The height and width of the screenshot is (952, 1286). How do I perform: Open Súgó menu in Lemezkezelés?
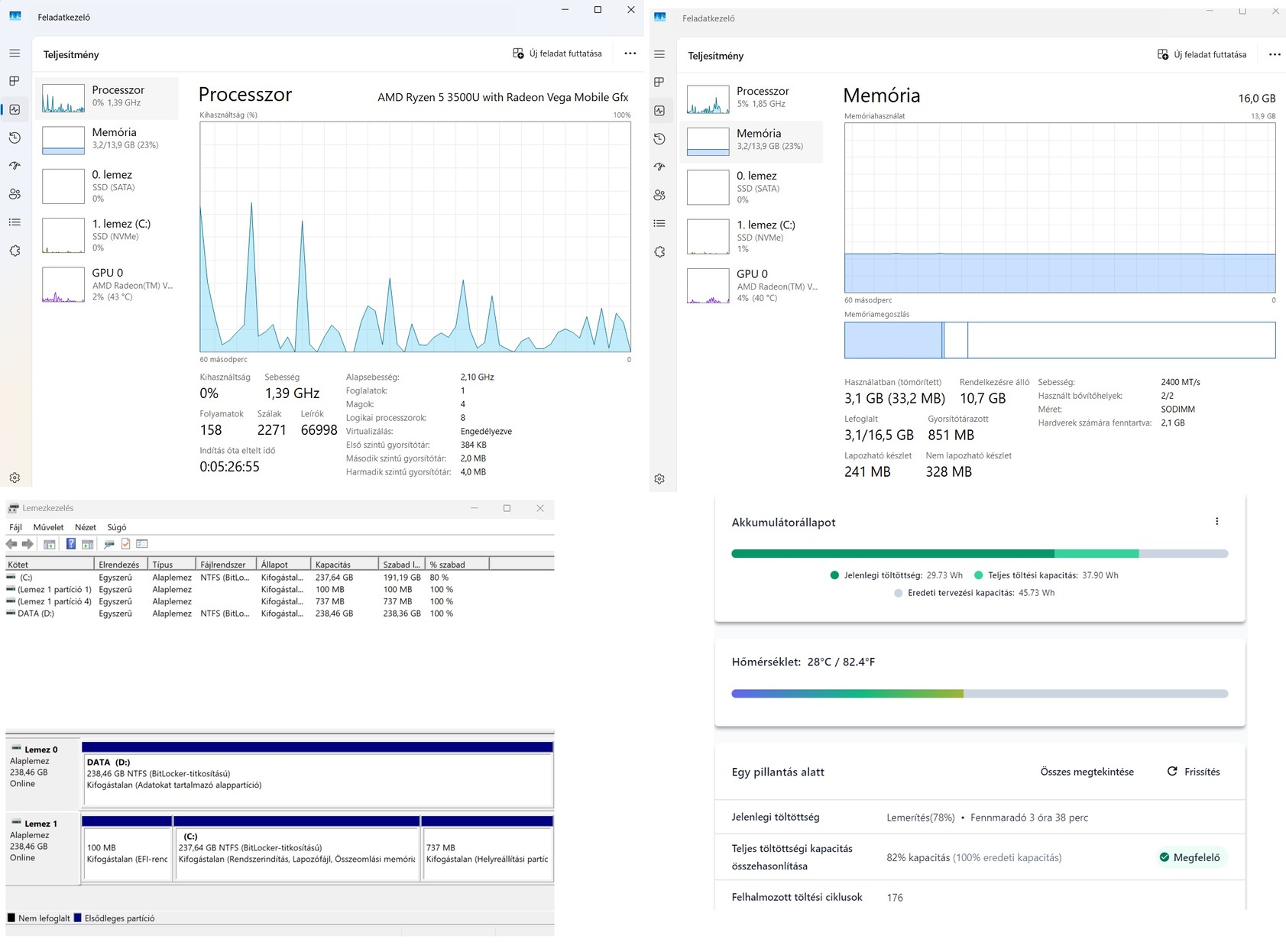[117, 527]
